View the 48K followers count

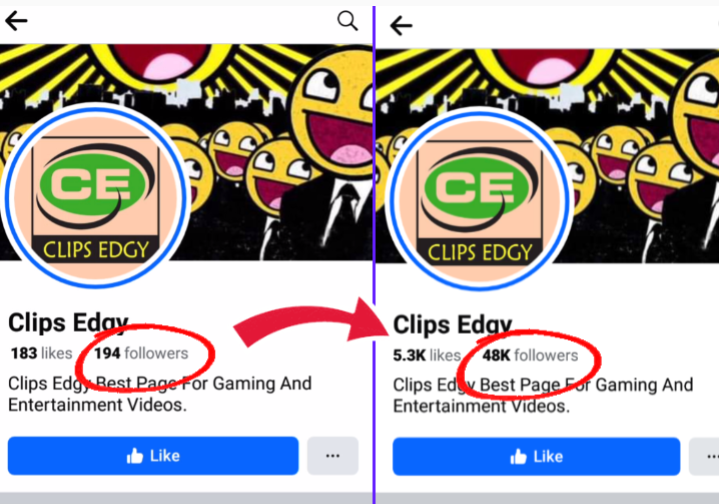click(530, 355)
